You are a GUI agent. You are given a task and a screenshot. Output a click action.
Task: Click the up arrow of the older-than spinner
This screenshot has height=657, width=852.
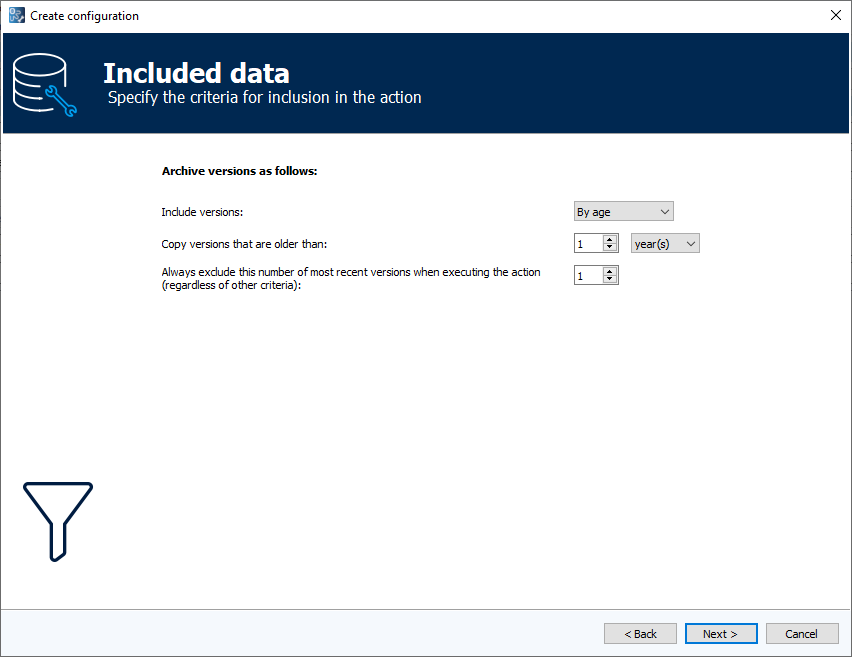click(x=611, y=239)
